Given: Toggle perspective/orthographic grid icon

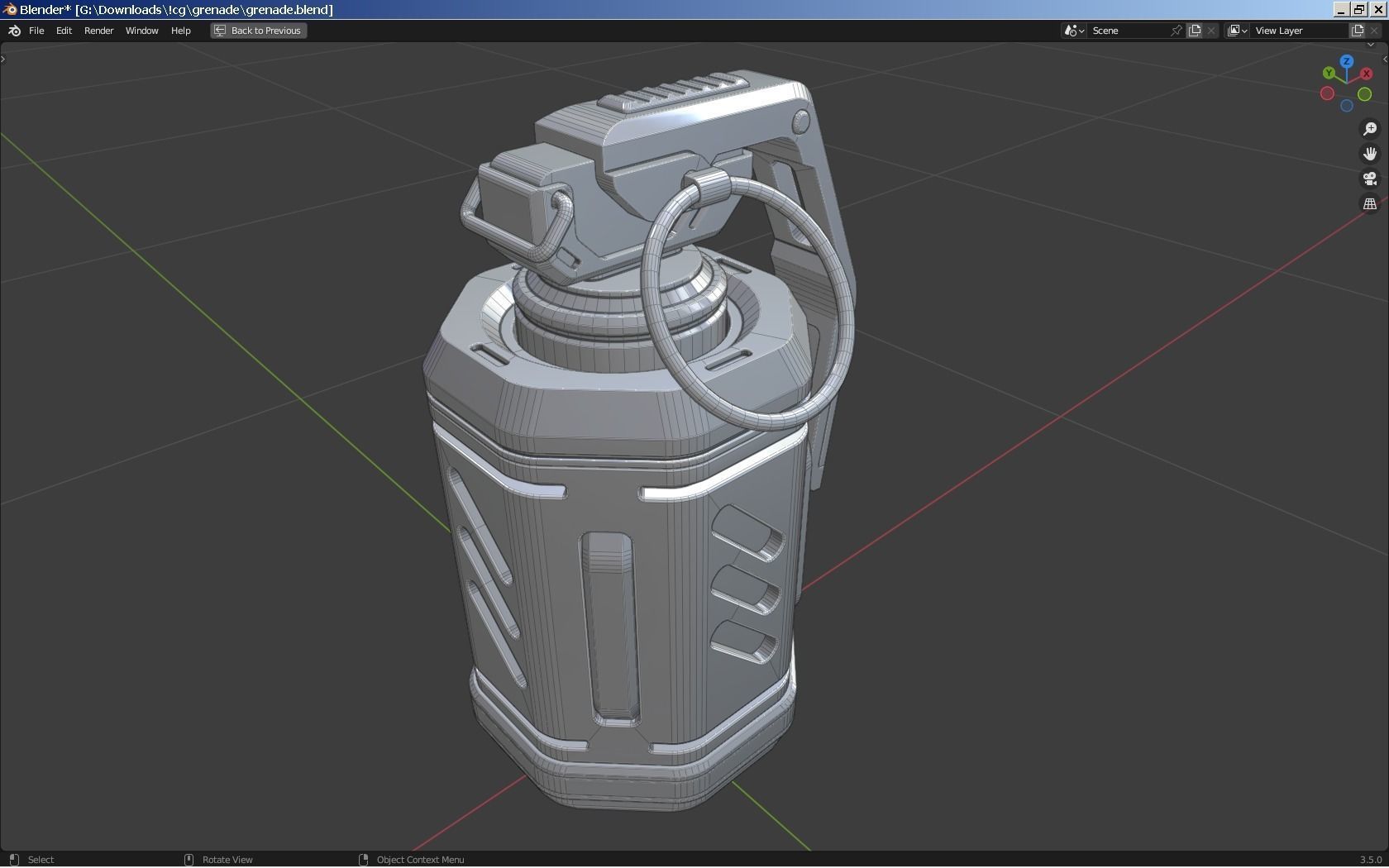Looking at the screenshot, I should [x=1370, y=203].
